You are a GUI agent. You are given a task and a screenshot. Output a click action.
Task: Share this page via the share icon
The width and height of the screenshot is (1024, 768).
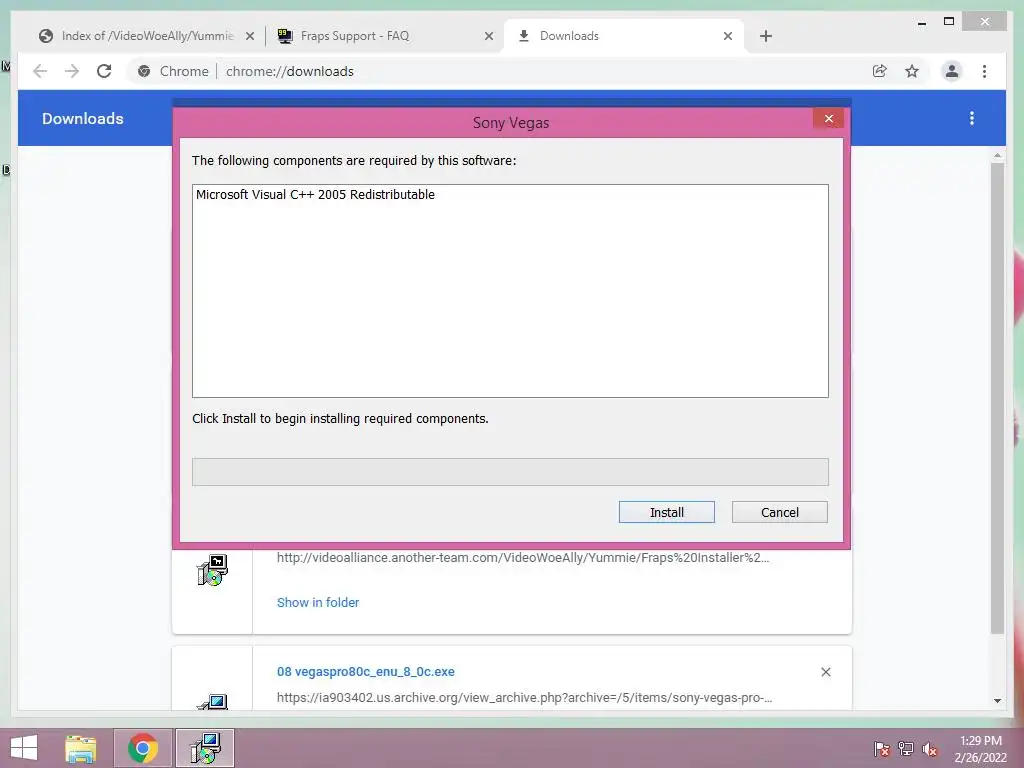pos(880,71)
